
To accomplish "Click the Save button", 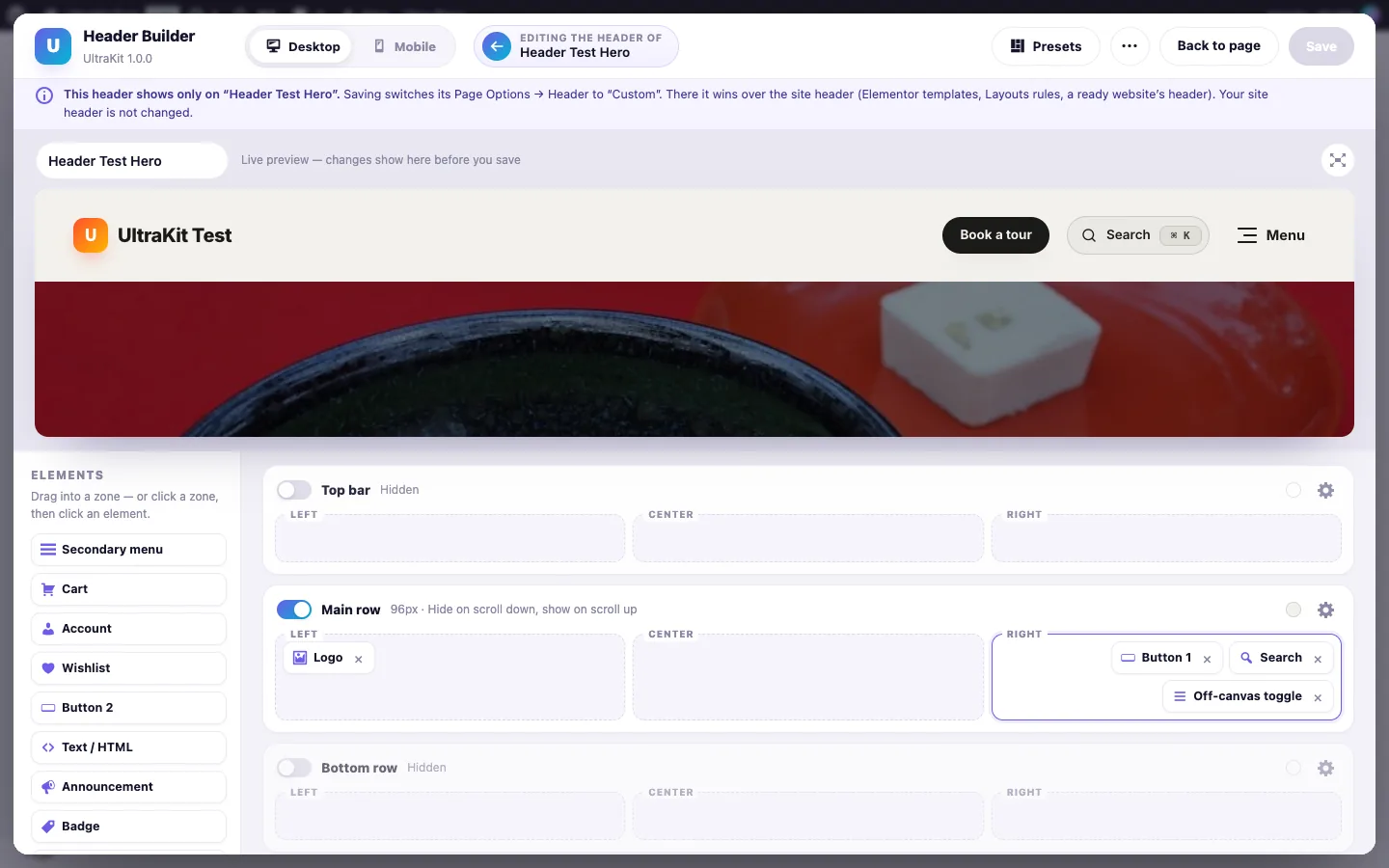I will coord(1321,46).
